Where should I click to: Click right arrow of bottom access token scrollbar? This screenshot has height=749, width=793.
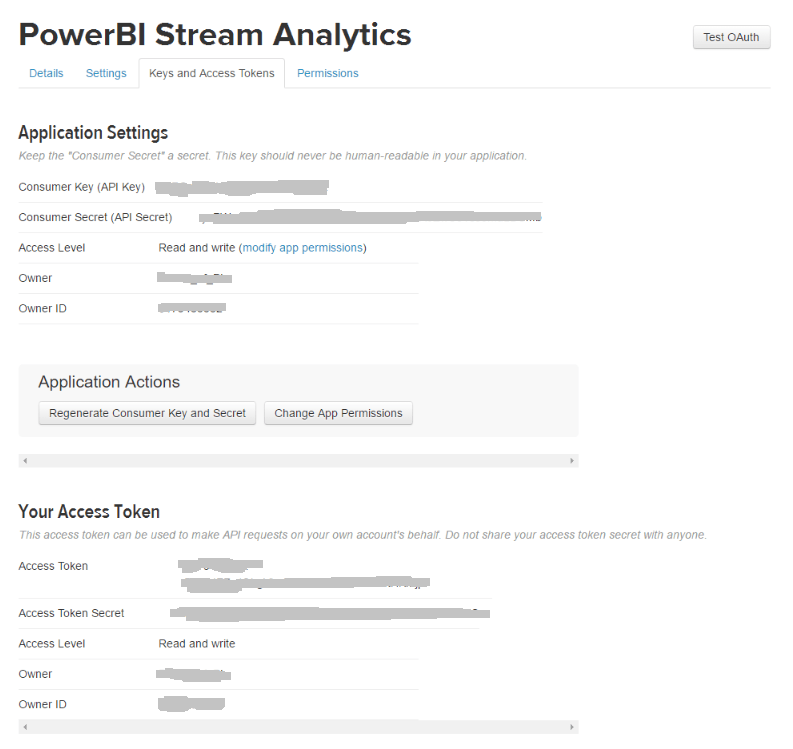(572, 727)
